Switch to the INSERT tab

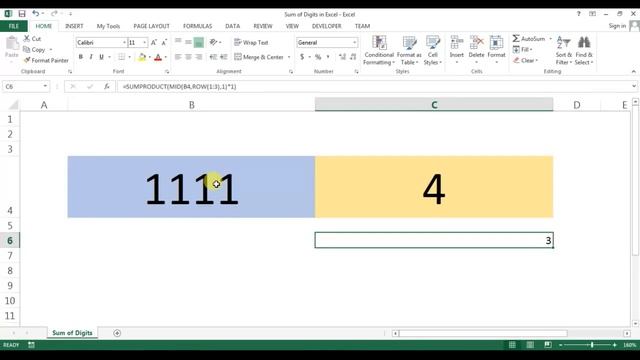[x=74, y=26]
